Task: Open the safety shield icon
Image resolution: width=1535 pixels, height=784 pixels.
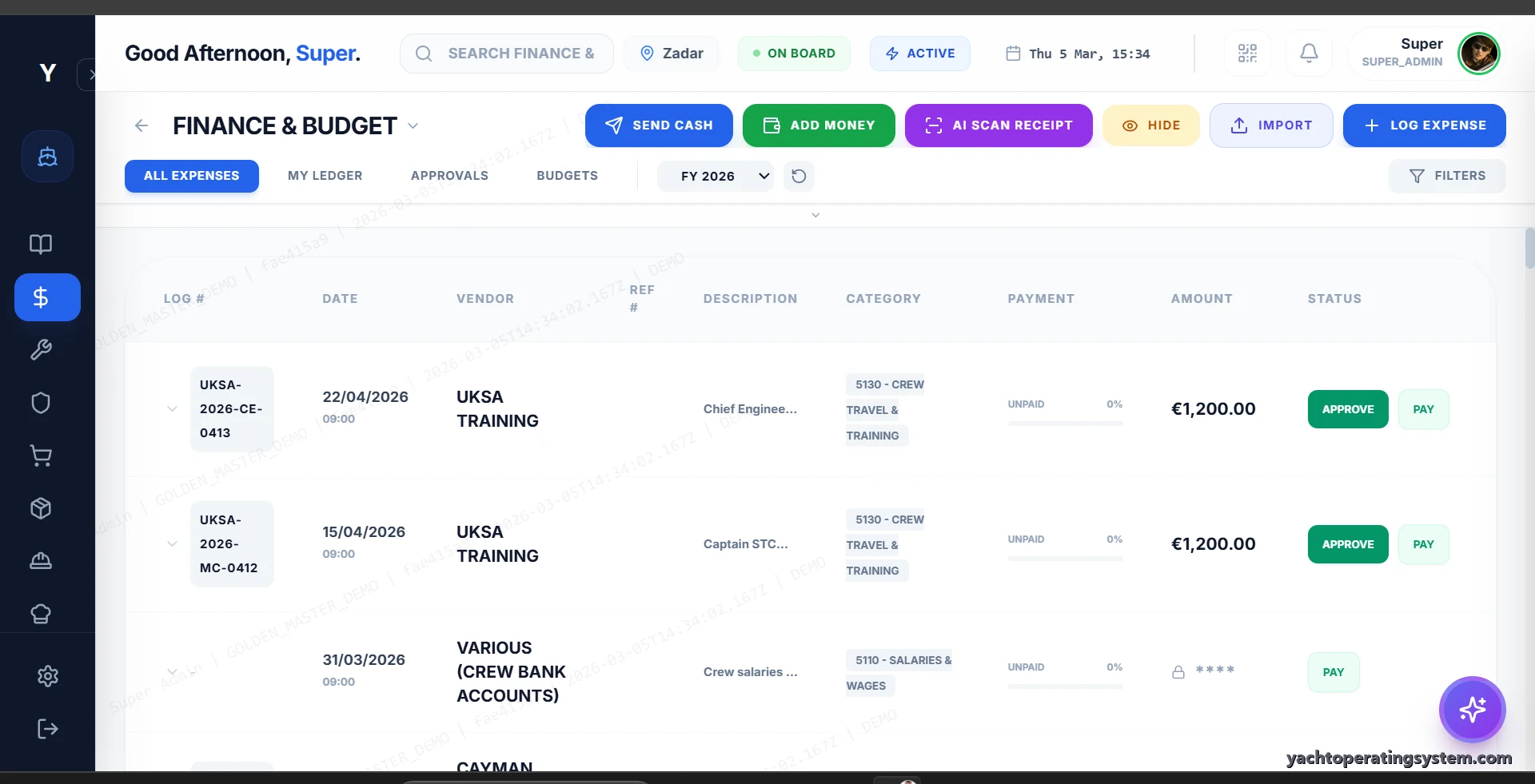Action: point(40,403)
